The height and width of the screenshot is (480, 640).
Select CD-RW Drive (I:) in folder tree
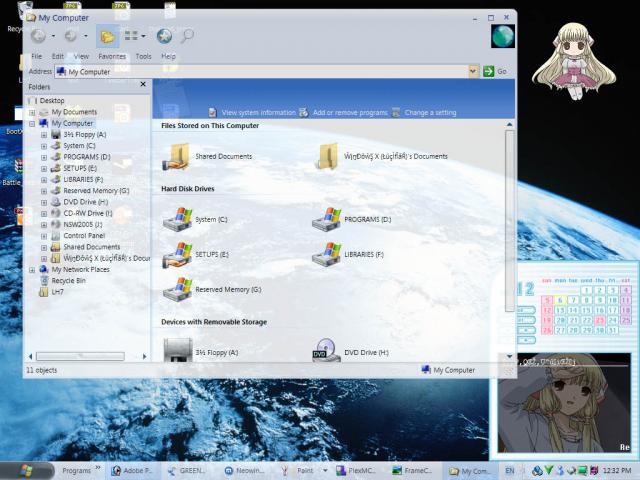pos(87,213)
